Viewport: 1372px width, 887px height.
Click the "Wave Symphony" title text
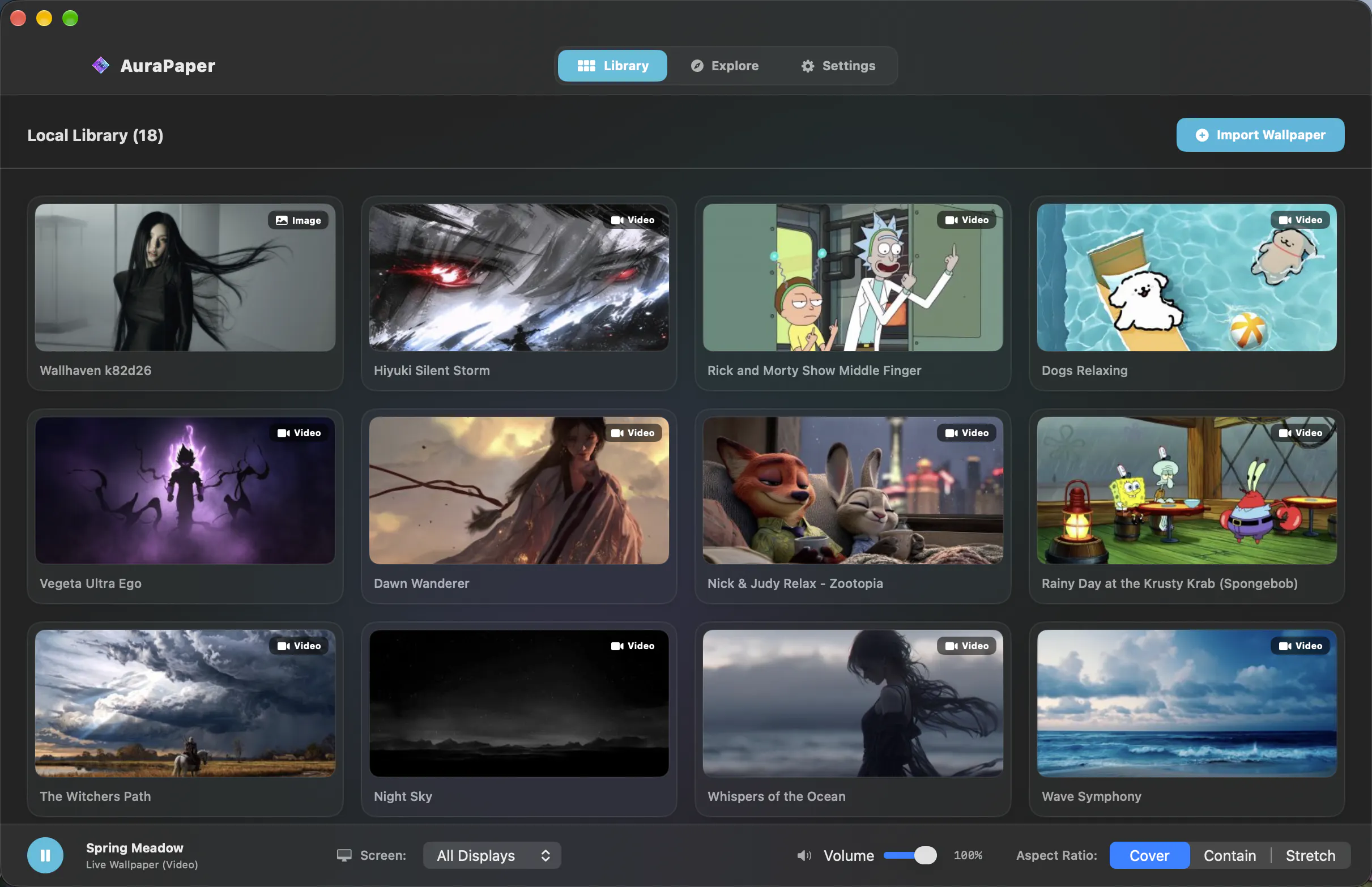[1091, 796]
